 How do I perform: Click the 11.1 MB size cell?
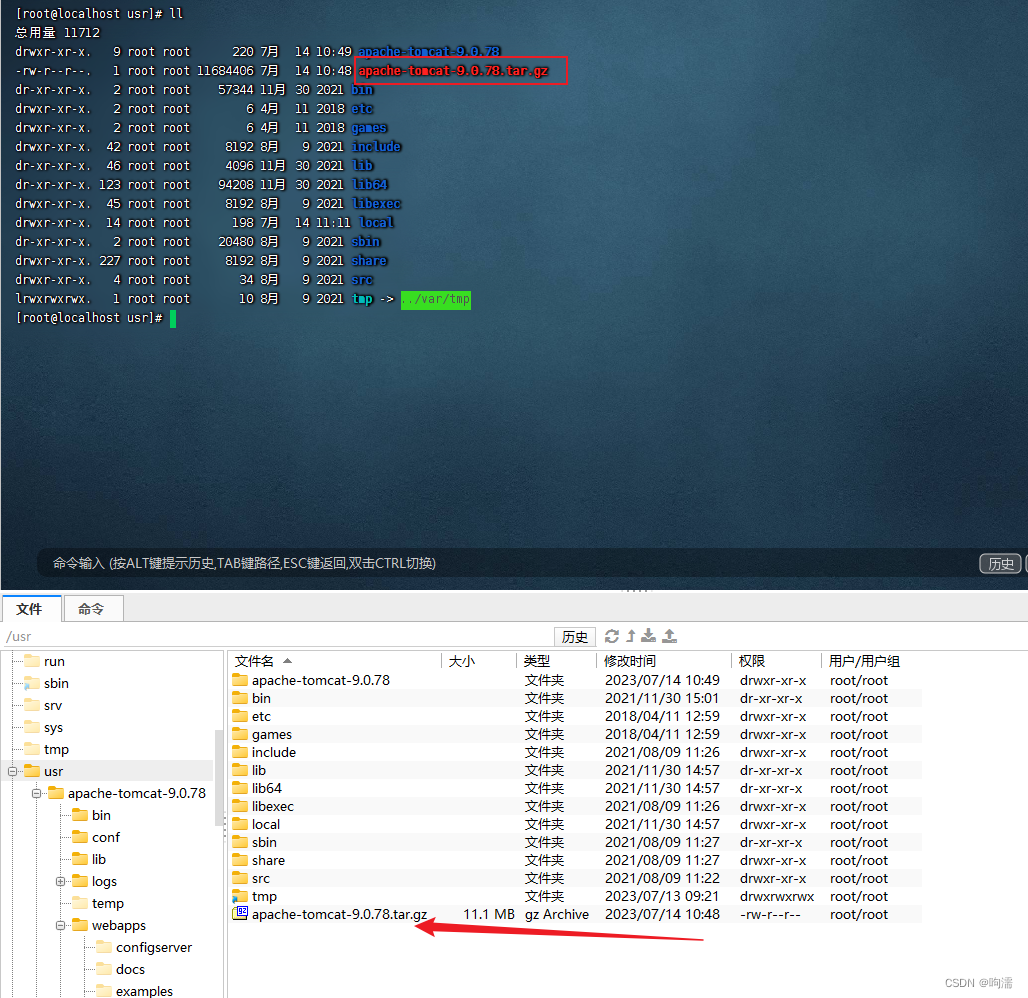click(488, 914)
